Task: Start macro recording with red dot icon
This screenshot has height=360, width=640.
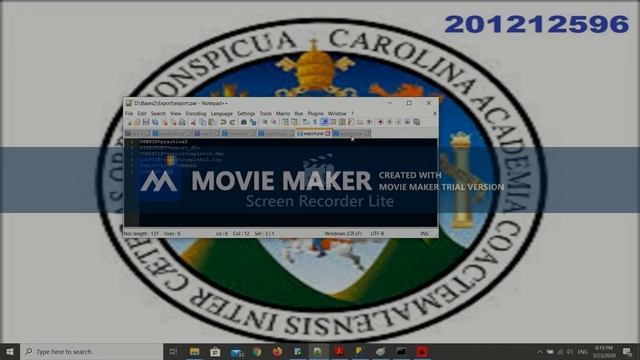Action: (x=380, y=122)
